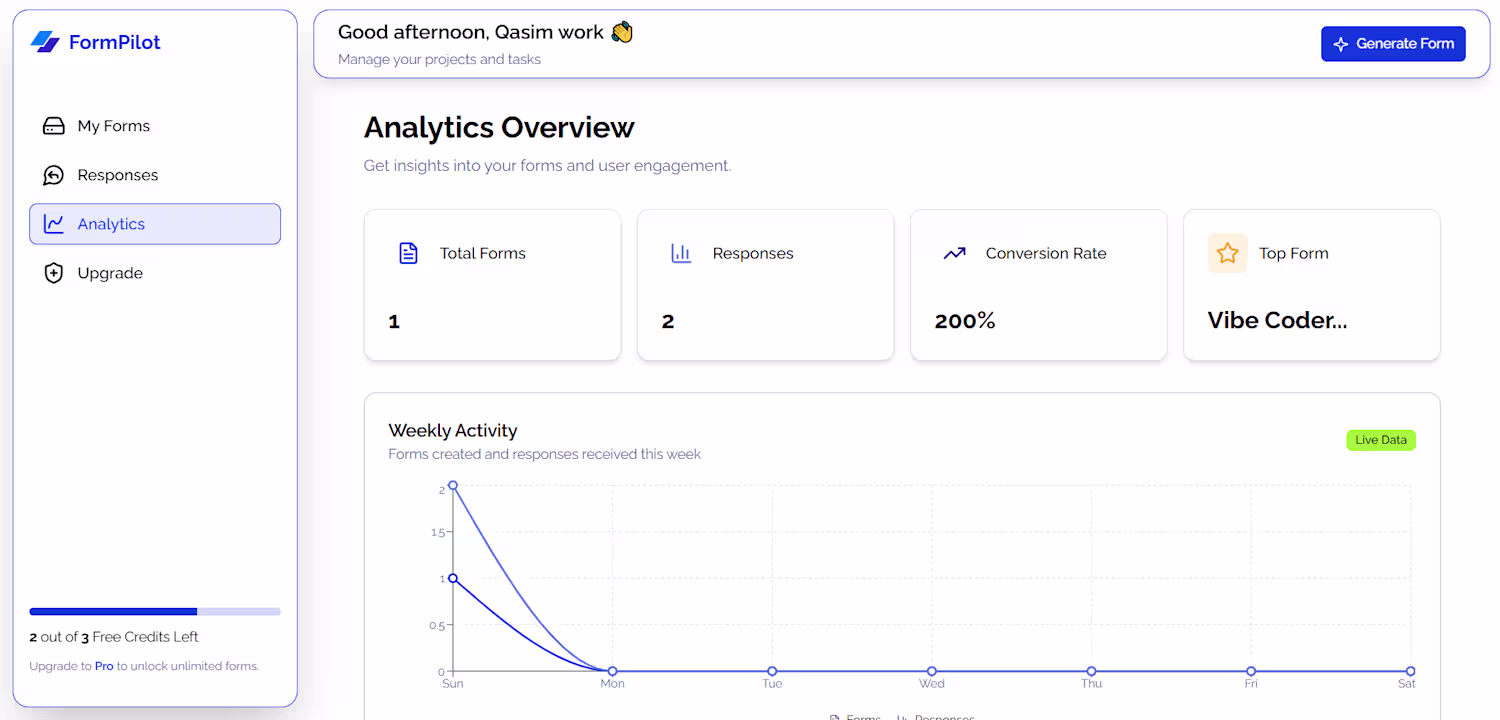Image resolution: width=1500 pixels, height=720 pixels.
Task: Follow the Pro upgrade link
Action: point(104,666)
